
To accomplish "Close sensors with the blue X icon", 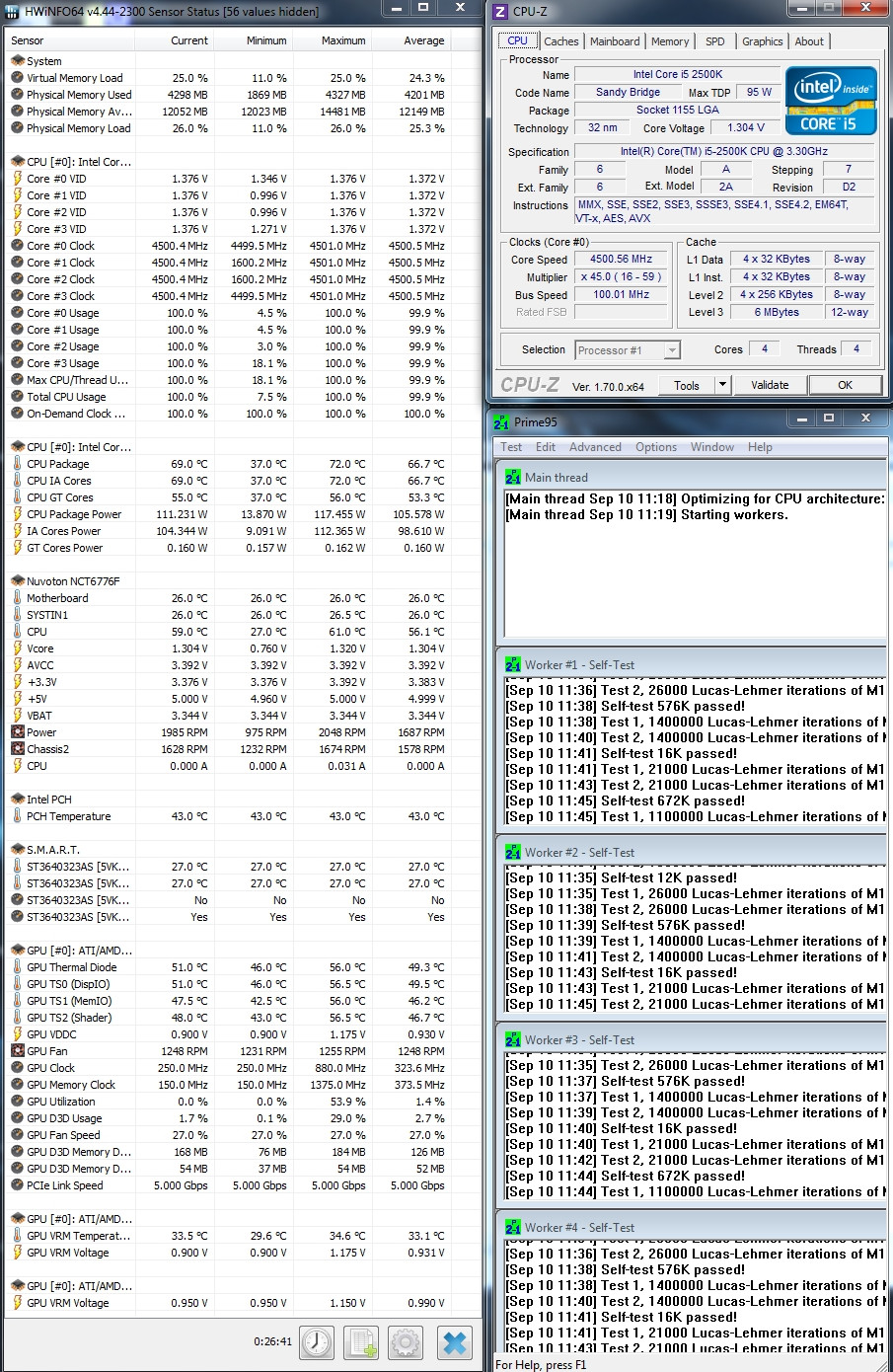I will click(x=454, y=1342).
